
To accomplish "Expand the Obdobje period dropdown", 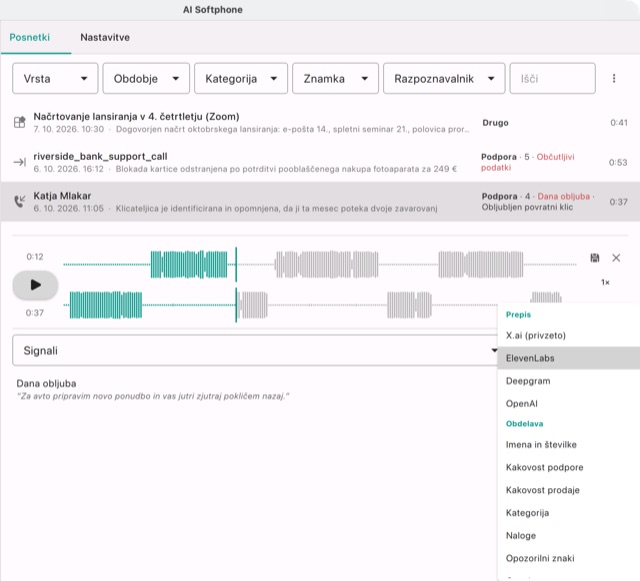I will pos(146,78).
